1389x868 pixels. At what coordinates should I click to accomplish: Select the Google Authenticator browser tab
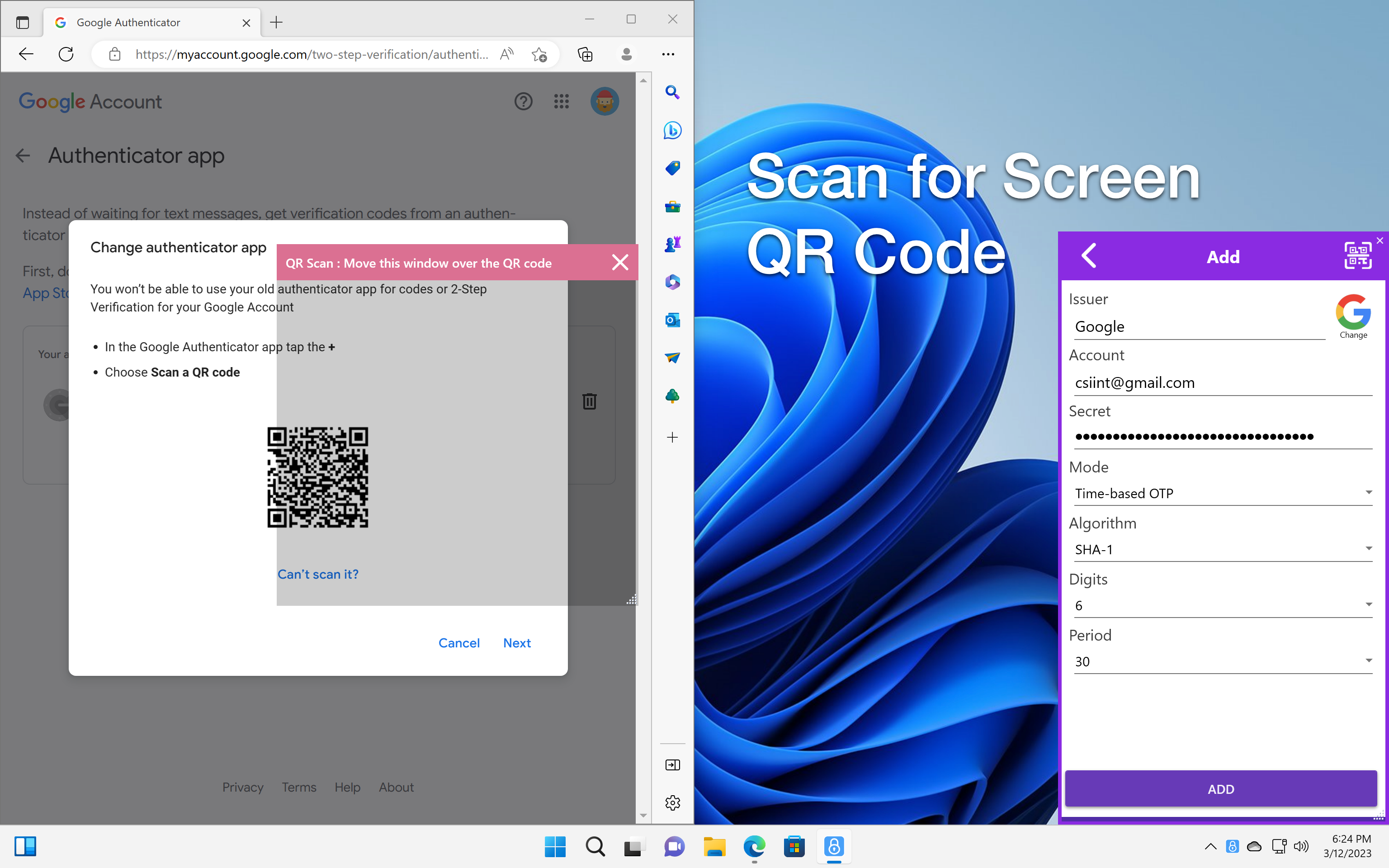click(143, 23)
